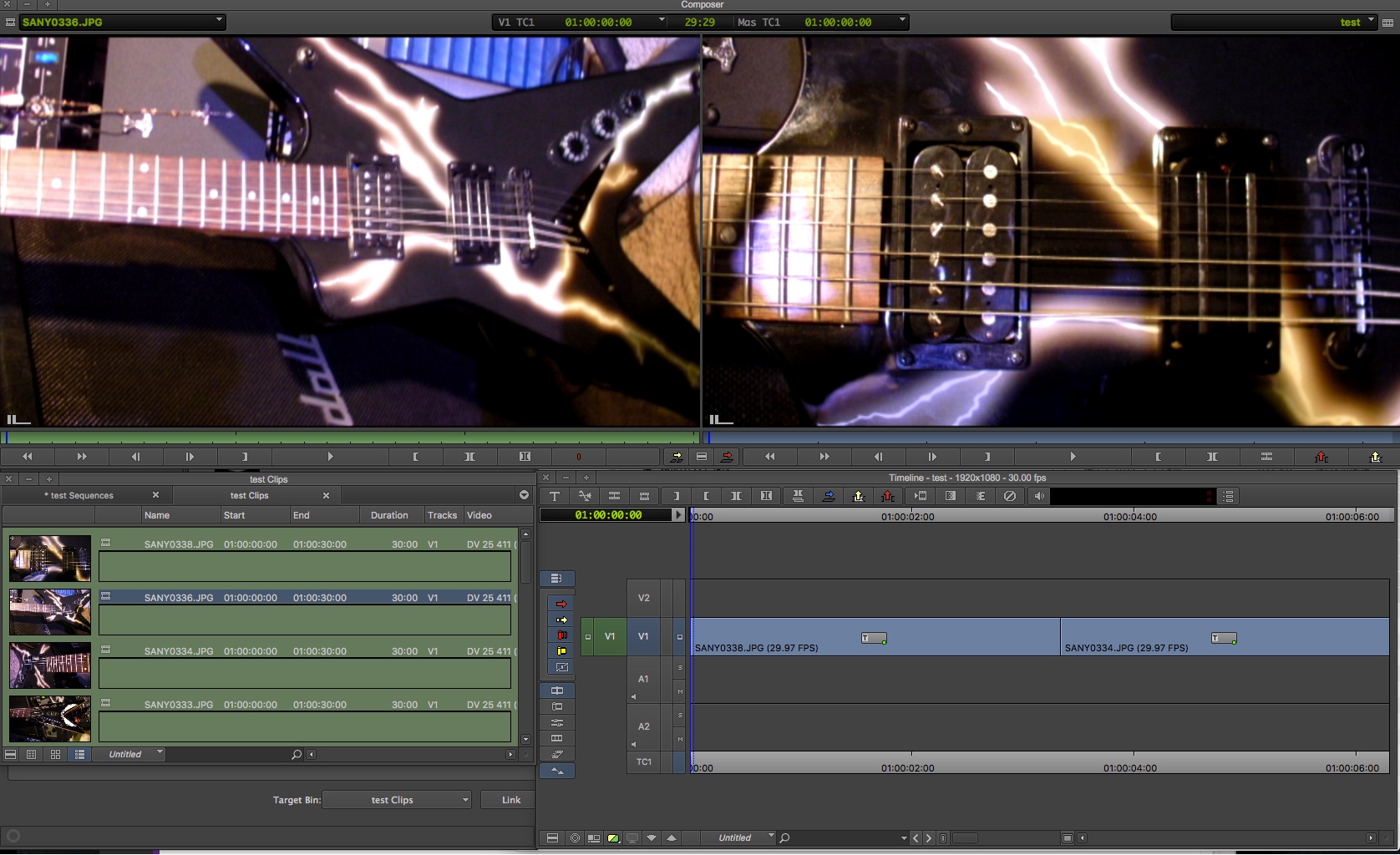Click the Overwrite red arrow button in Composer

(x=727, y=457)
